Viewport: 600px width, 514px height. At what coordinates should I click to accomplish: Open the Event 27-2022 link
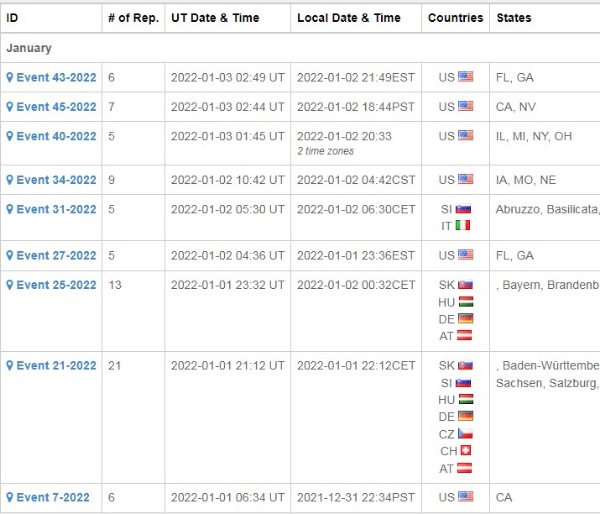point(56,256)
